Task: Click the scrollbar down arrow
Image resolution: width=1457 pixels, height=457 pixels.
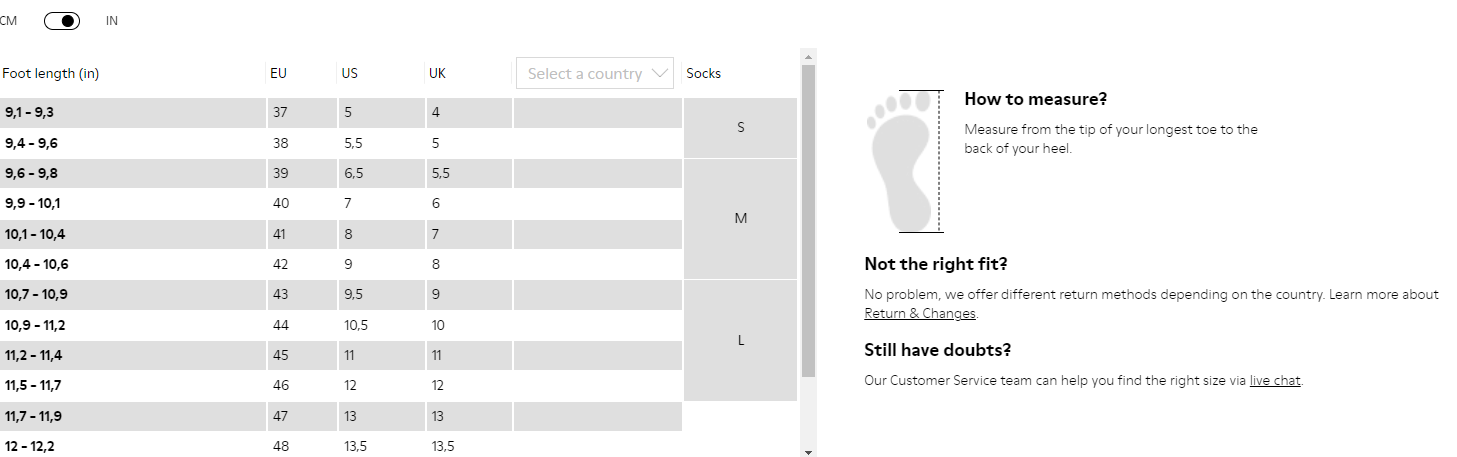Action: tap(809, 451)
